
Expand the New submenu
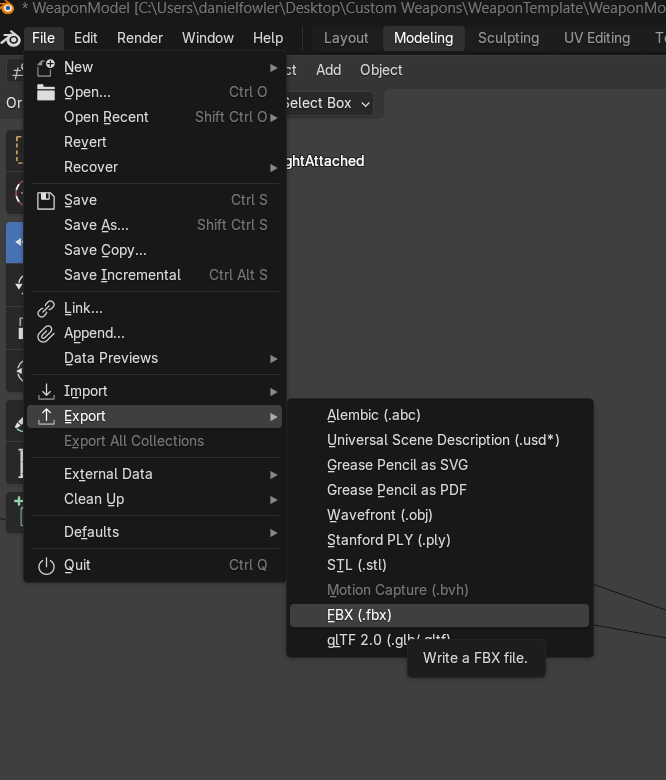pos(155,67)
